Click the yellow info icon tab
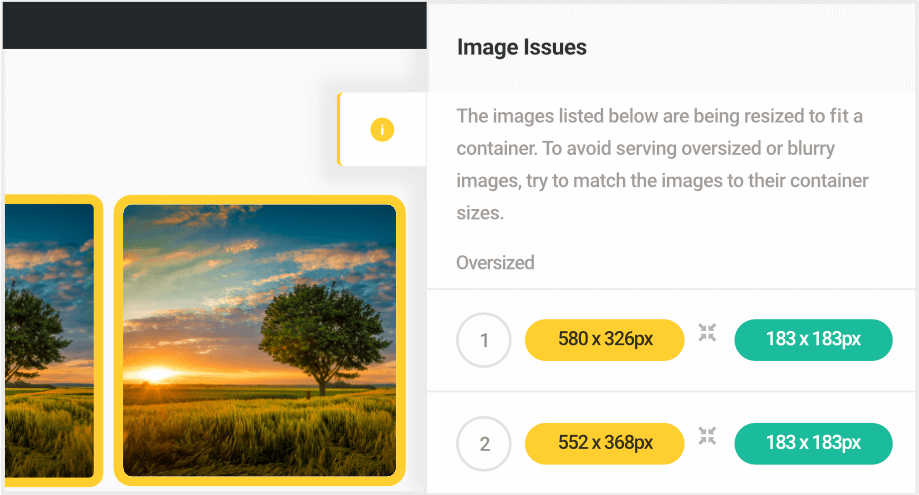The image size is (919, 495). pos(382,130)
